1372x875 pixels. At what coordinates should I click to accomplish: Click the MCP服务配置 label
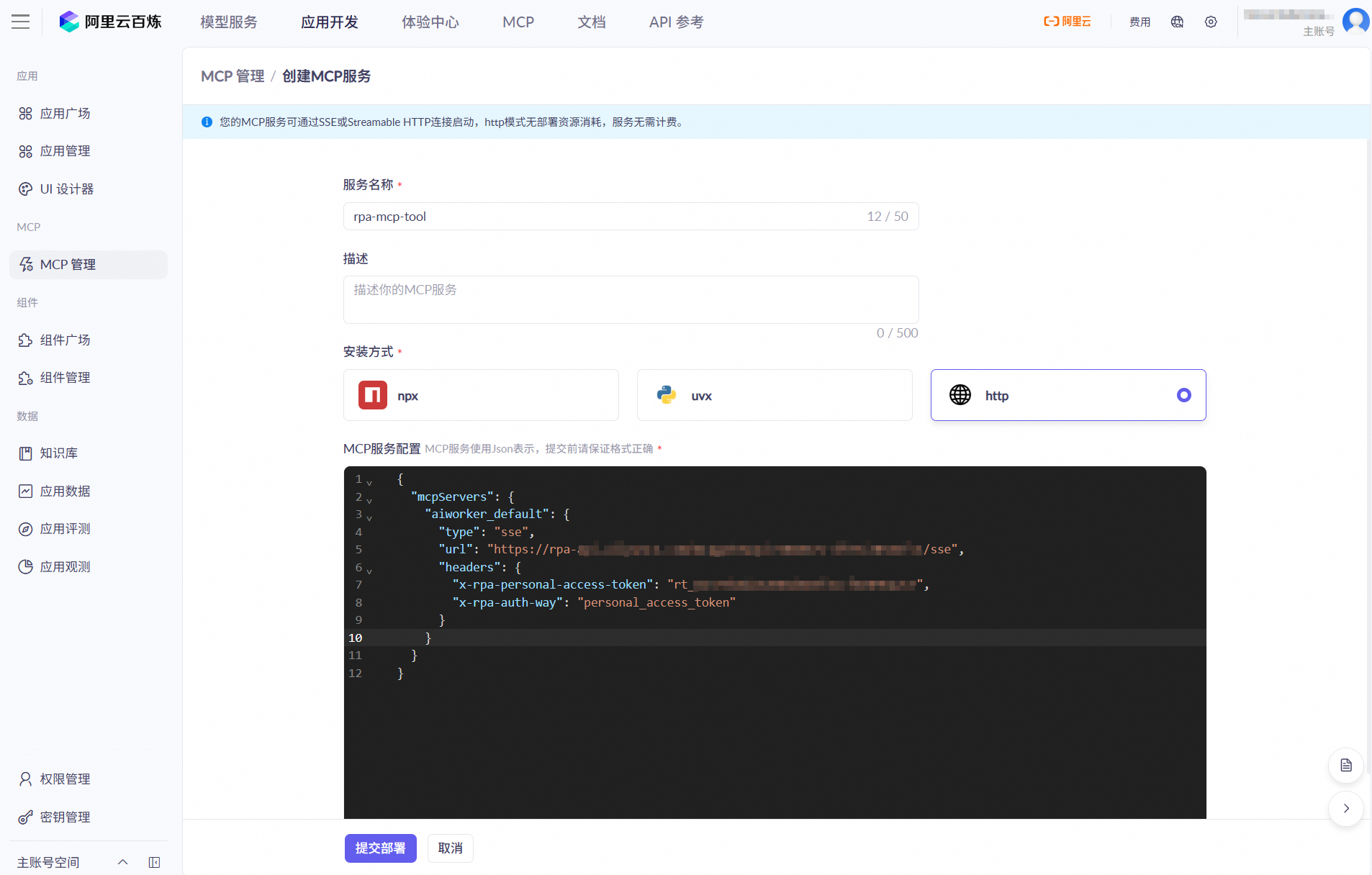pos(382,449)
